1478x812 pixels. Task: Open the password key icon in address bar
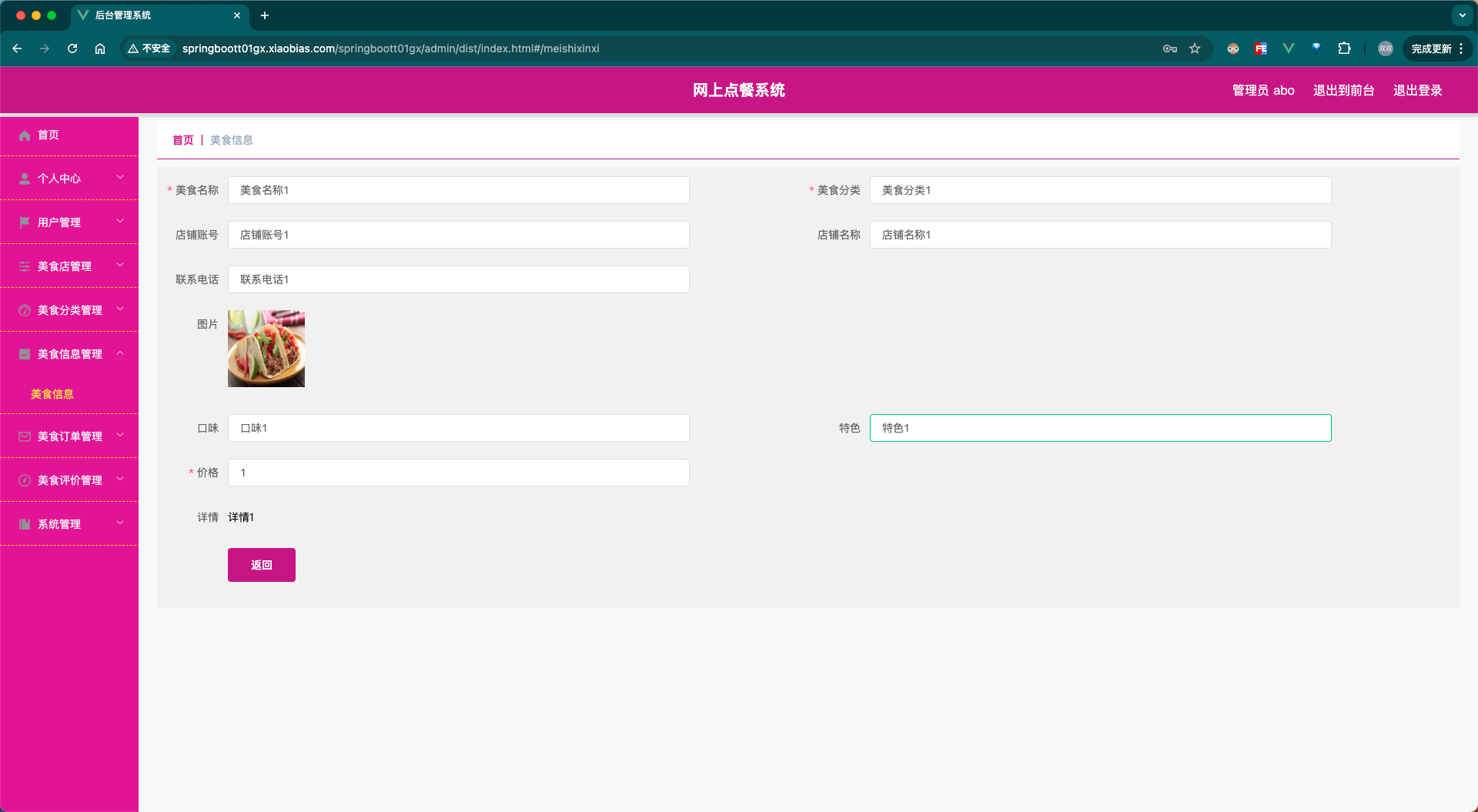(x=1170, y=48)
